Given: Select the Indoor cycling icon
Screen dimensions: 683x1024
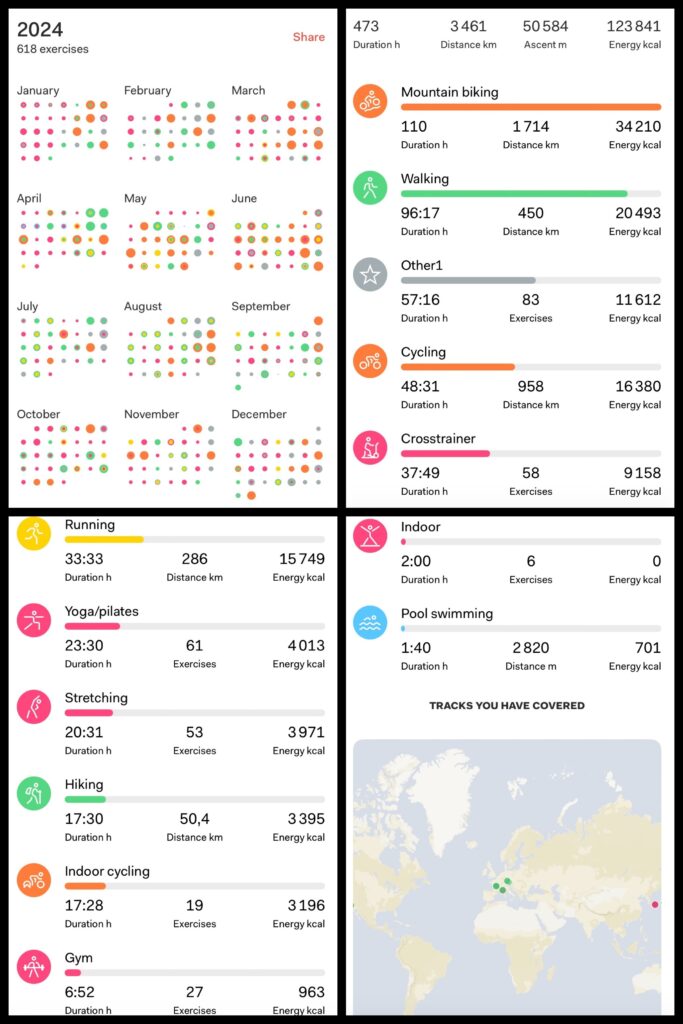Looking at the screenshot, I should [34, 880].
